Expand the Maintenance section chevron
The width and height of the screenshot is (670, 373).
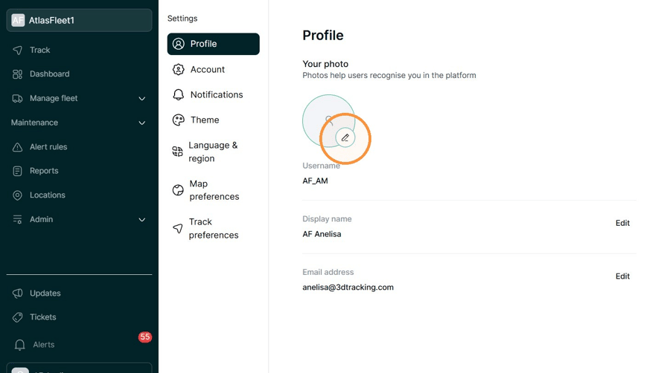tap(142, 123)
